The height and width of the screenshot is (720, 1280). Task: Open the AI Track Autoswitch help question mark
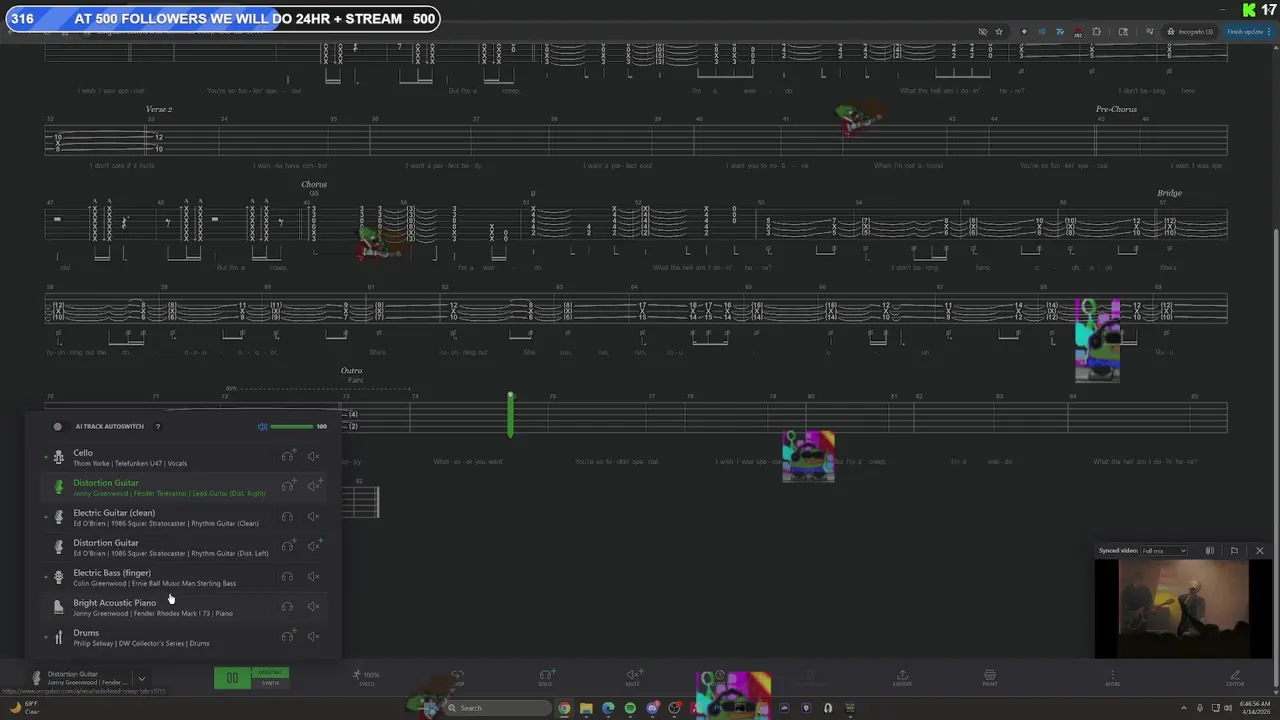pyautogui.click(x=157, y=426)
